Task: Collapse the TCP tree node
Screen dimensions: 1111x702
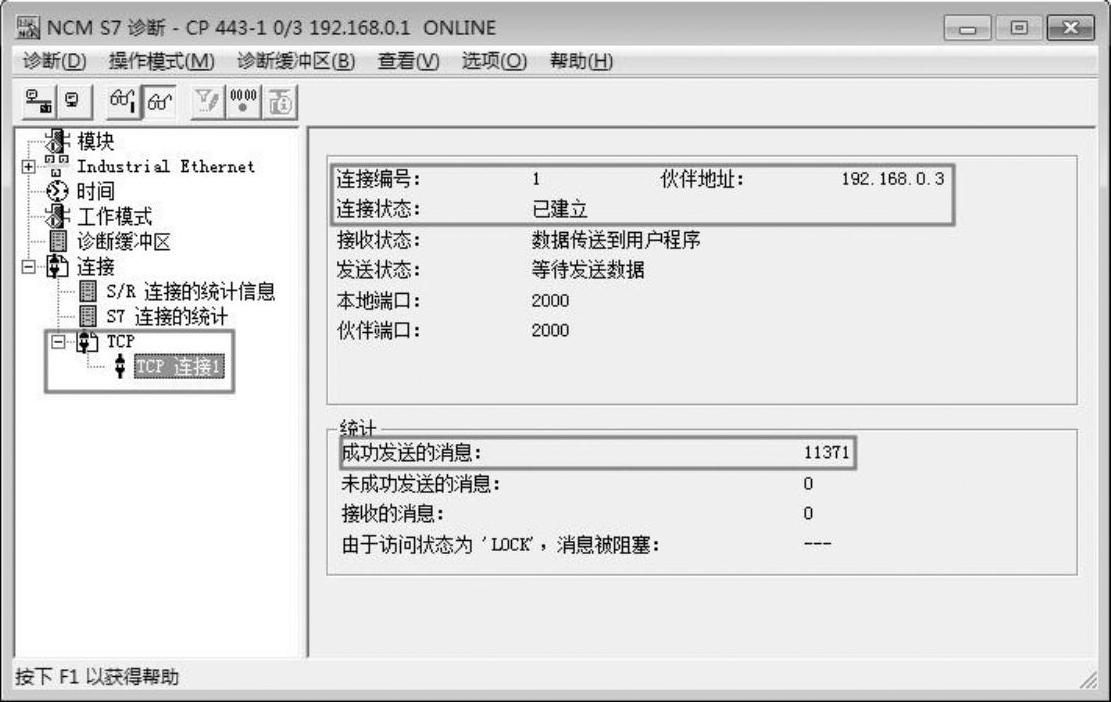Action: (x=59, y=342)
